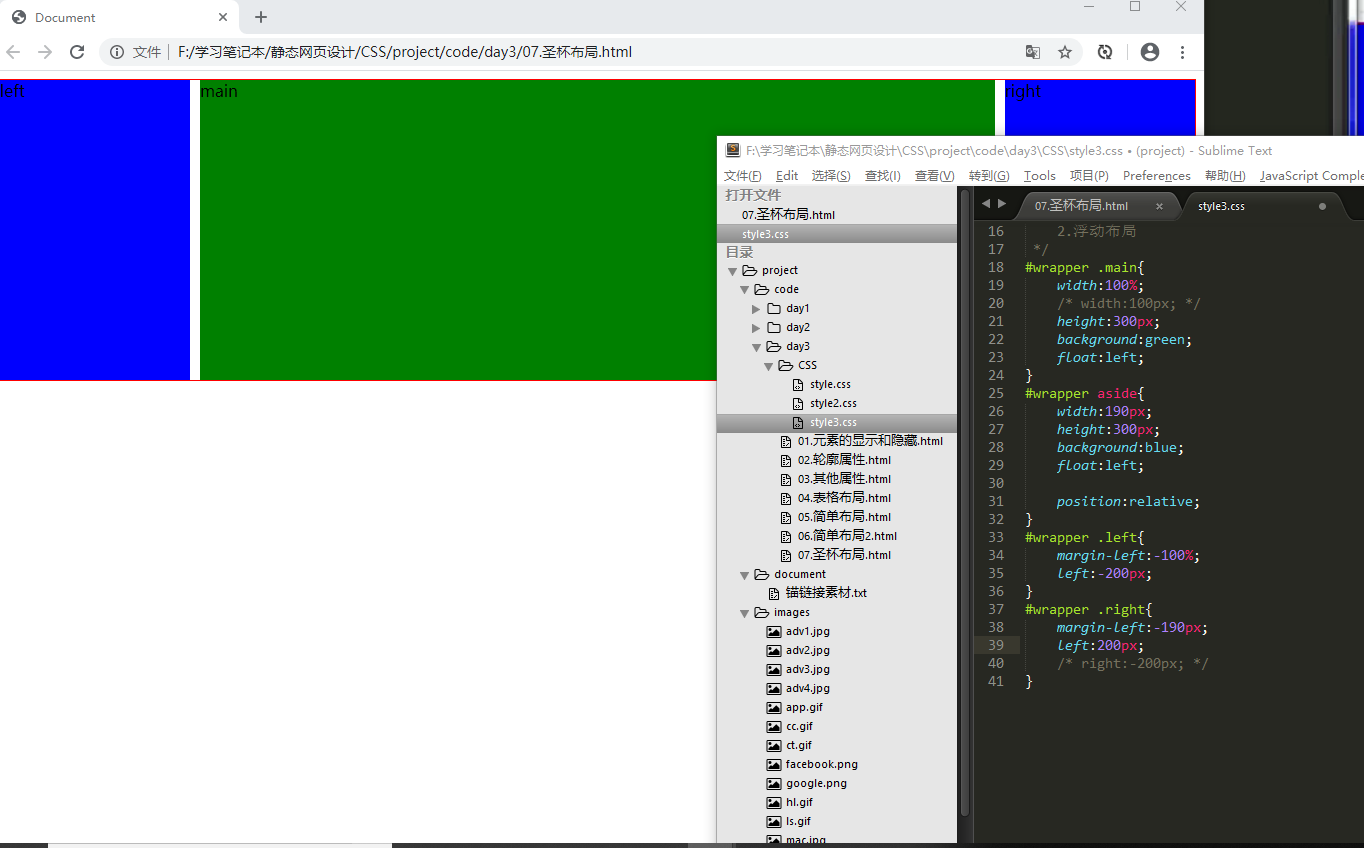The image size is (1364, 848).
Task: Open Sublime Text 文件(F) menu
Action: [x=743, y=176]
